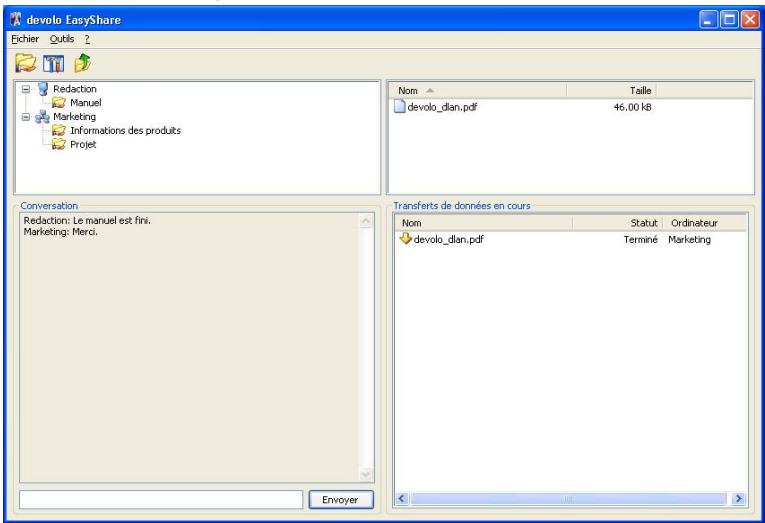Click the Envoyer button
The image size is (765, 523).
tap(341, 500)
